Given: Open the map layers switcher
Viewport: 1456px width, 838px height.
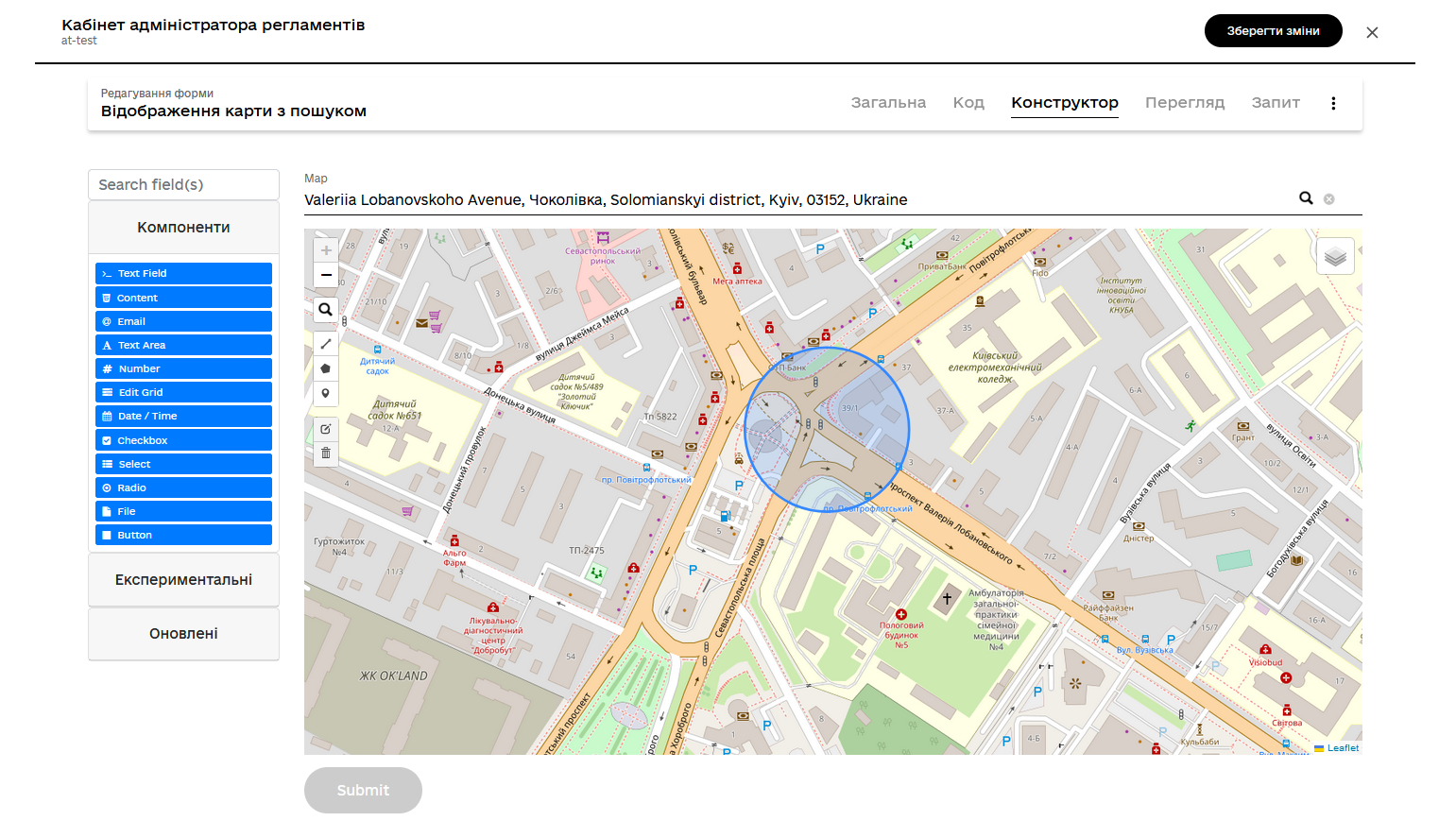Looking at the screenshot, I should [x=1335, y=256].
